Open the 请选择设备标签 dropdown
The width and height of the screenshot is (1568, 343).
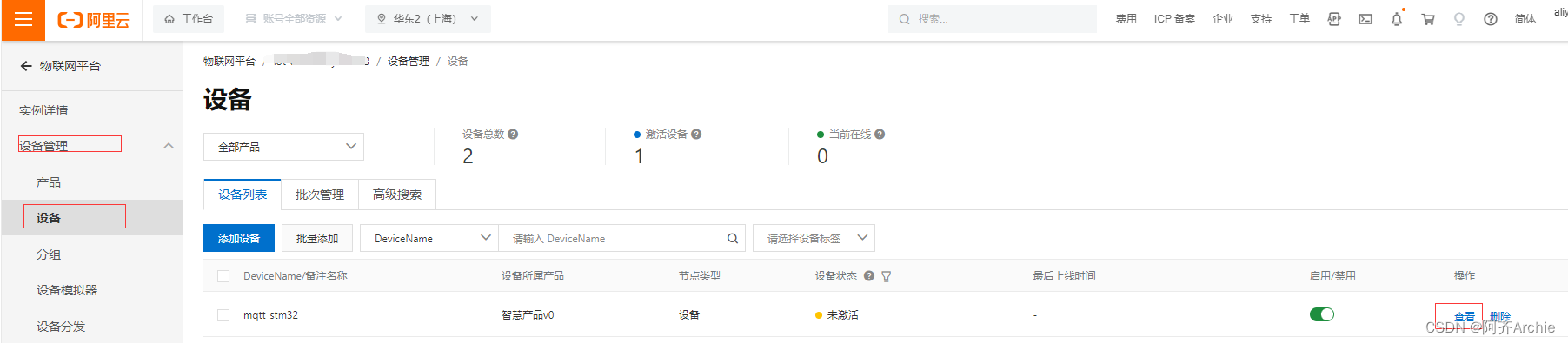[x=814, y=238]
